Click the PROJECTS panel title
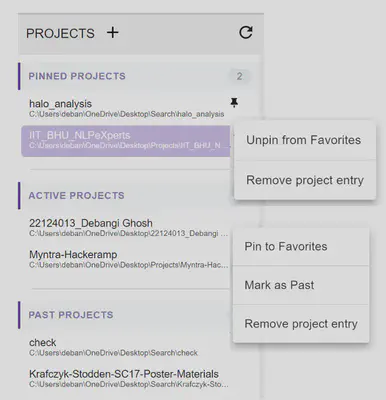The height and width of the screenshot is (400, 386). pyautogui.click(x=60, y=33)
